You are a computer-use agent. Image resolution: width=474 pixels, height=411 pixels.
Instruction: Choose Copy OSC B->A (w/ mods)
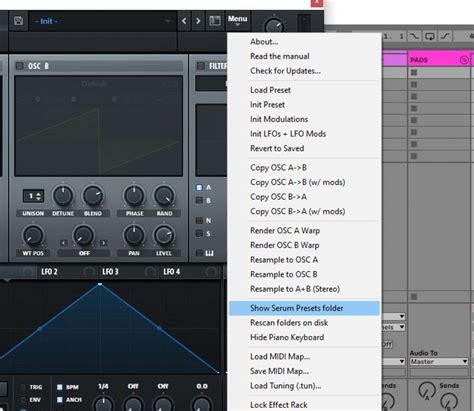pyautogui.click(x=304, y=212)
